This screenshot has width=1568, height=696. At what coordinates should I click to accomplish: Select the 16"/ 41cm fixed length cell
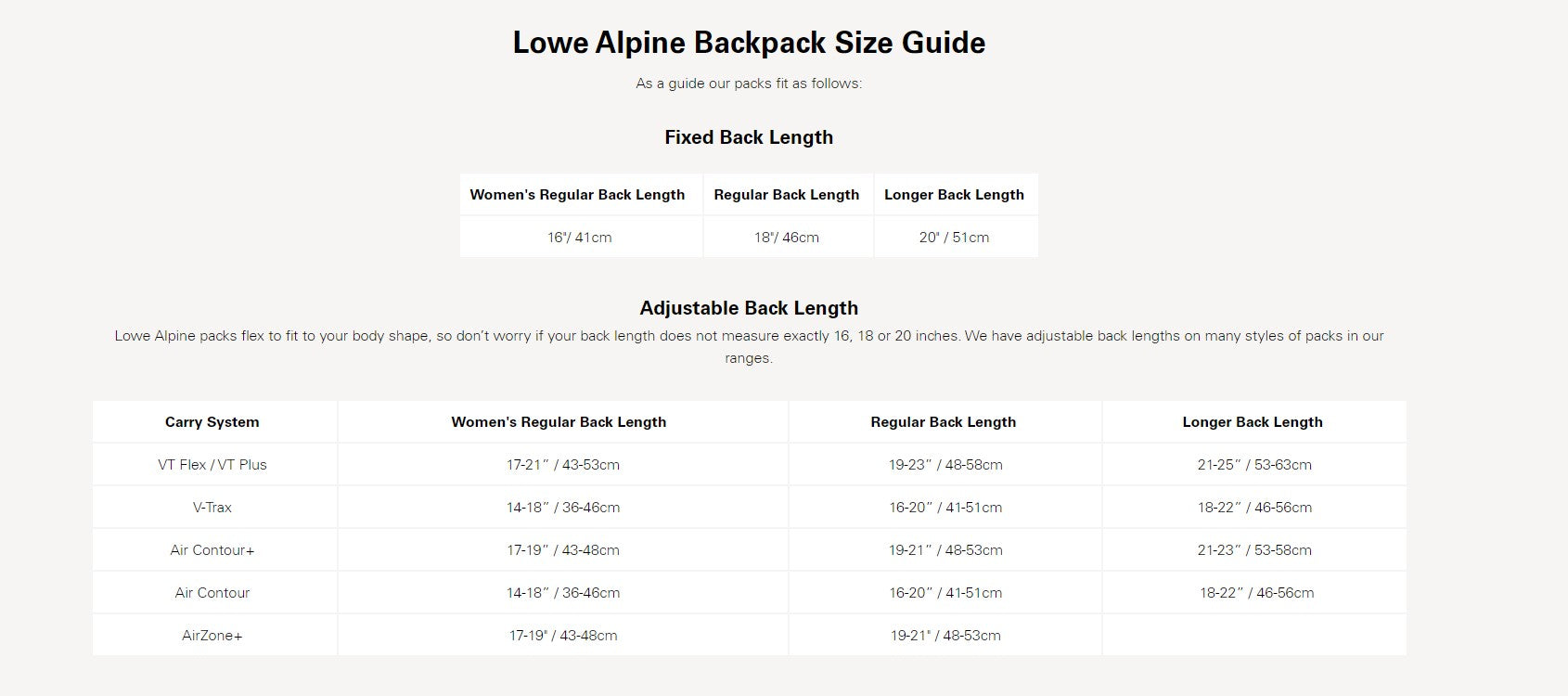click(580, 238)
